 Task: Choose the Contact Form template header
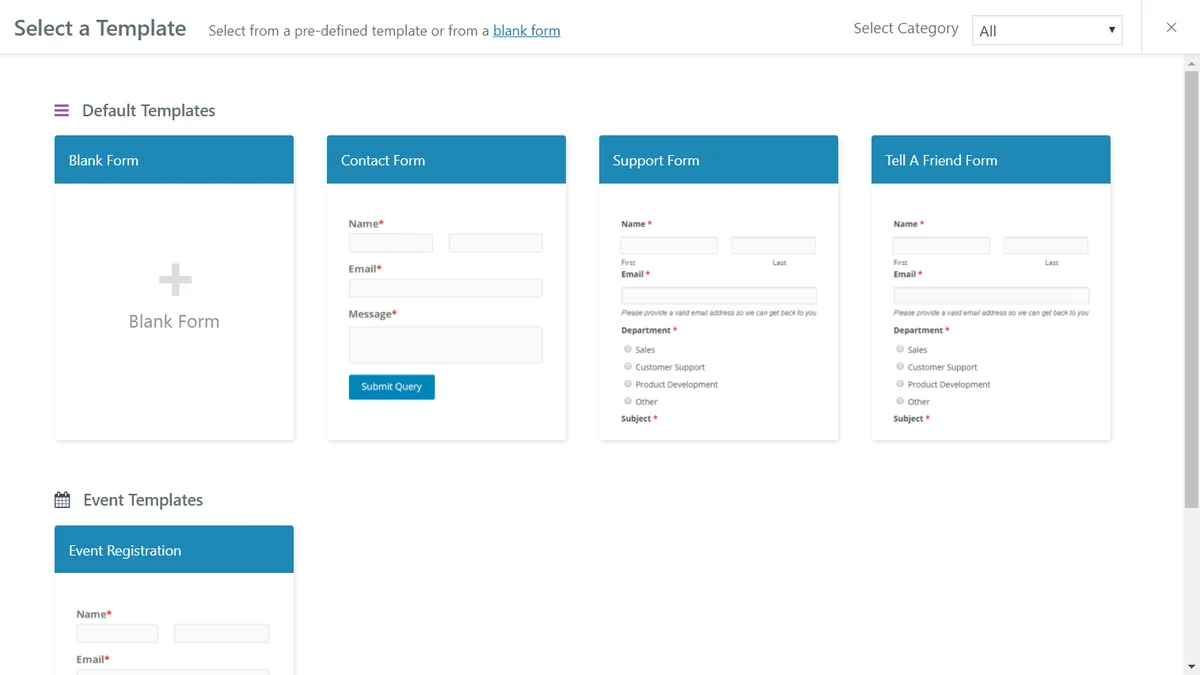[x=446, y=160]
